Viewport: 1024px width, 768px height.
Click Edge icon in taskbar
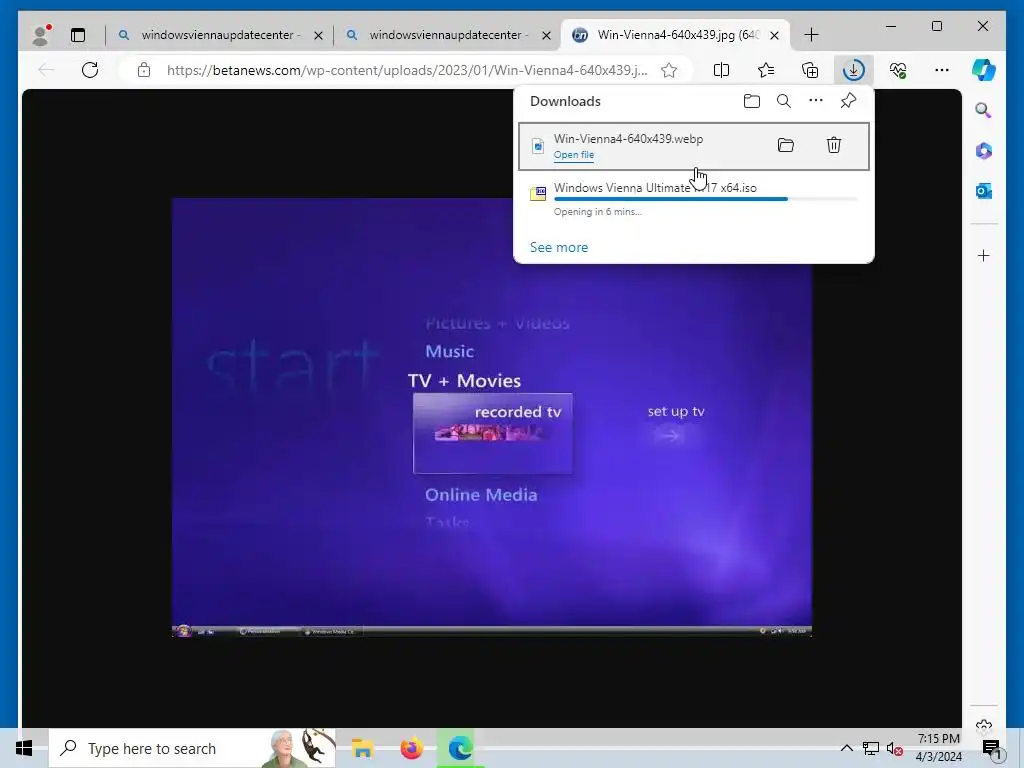460,748
